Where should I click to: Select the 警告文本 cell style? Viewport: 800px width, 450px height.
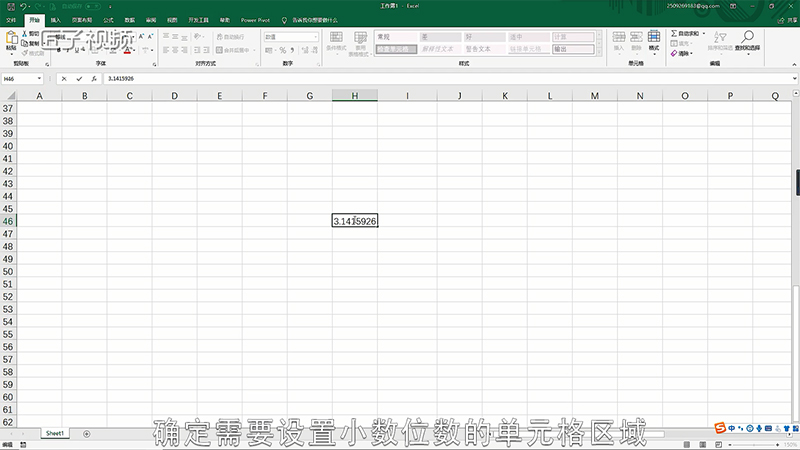(484, 49)
